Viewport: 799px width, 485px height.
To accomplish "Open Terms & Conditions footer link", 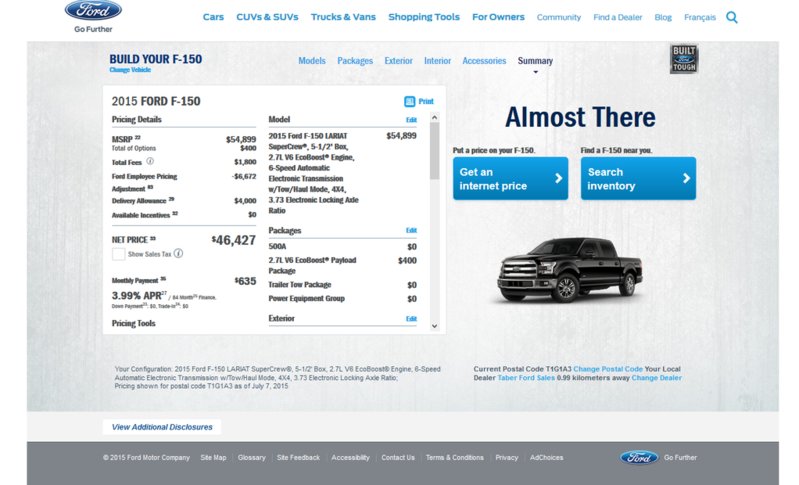I will [x=455, y=457].
